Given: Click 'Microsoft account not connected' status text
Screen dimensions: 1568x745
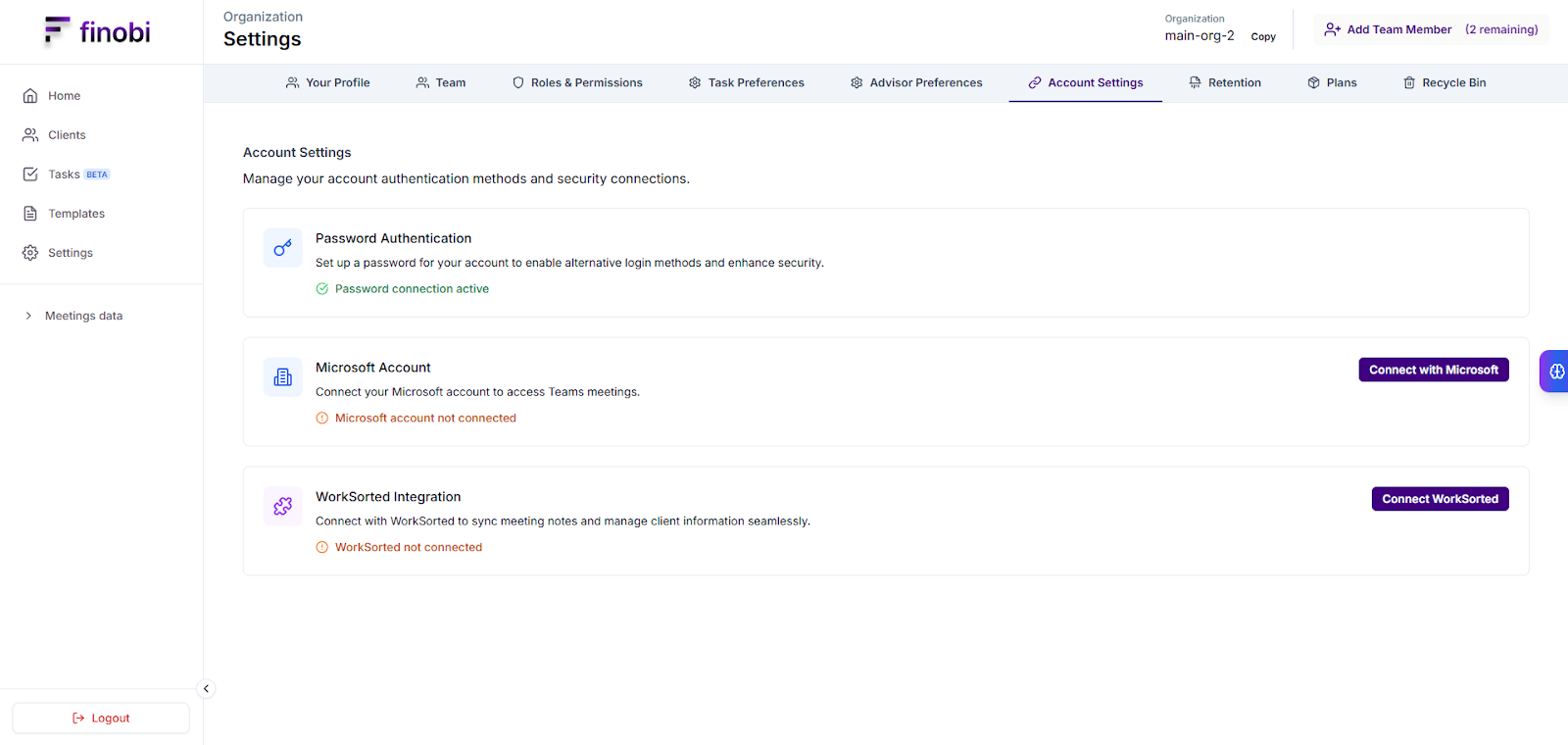Looking at the screenshot, I should coord(425,419).
